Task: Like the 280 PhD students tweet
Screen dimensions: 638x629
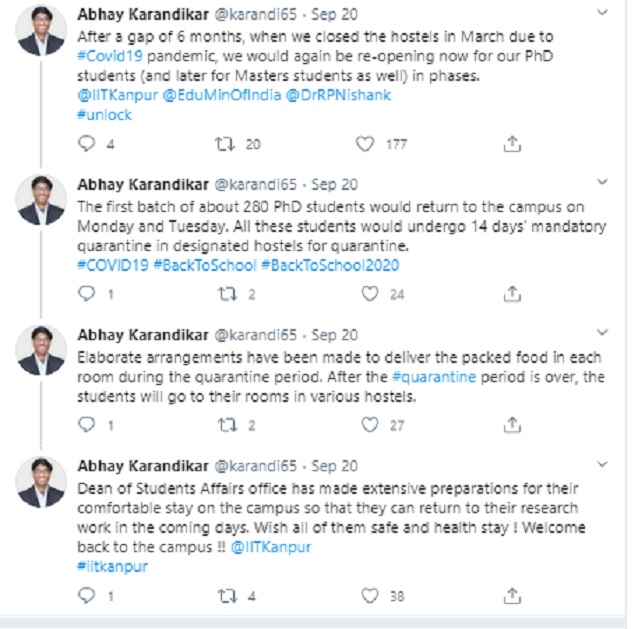Action: click(370, 294)
